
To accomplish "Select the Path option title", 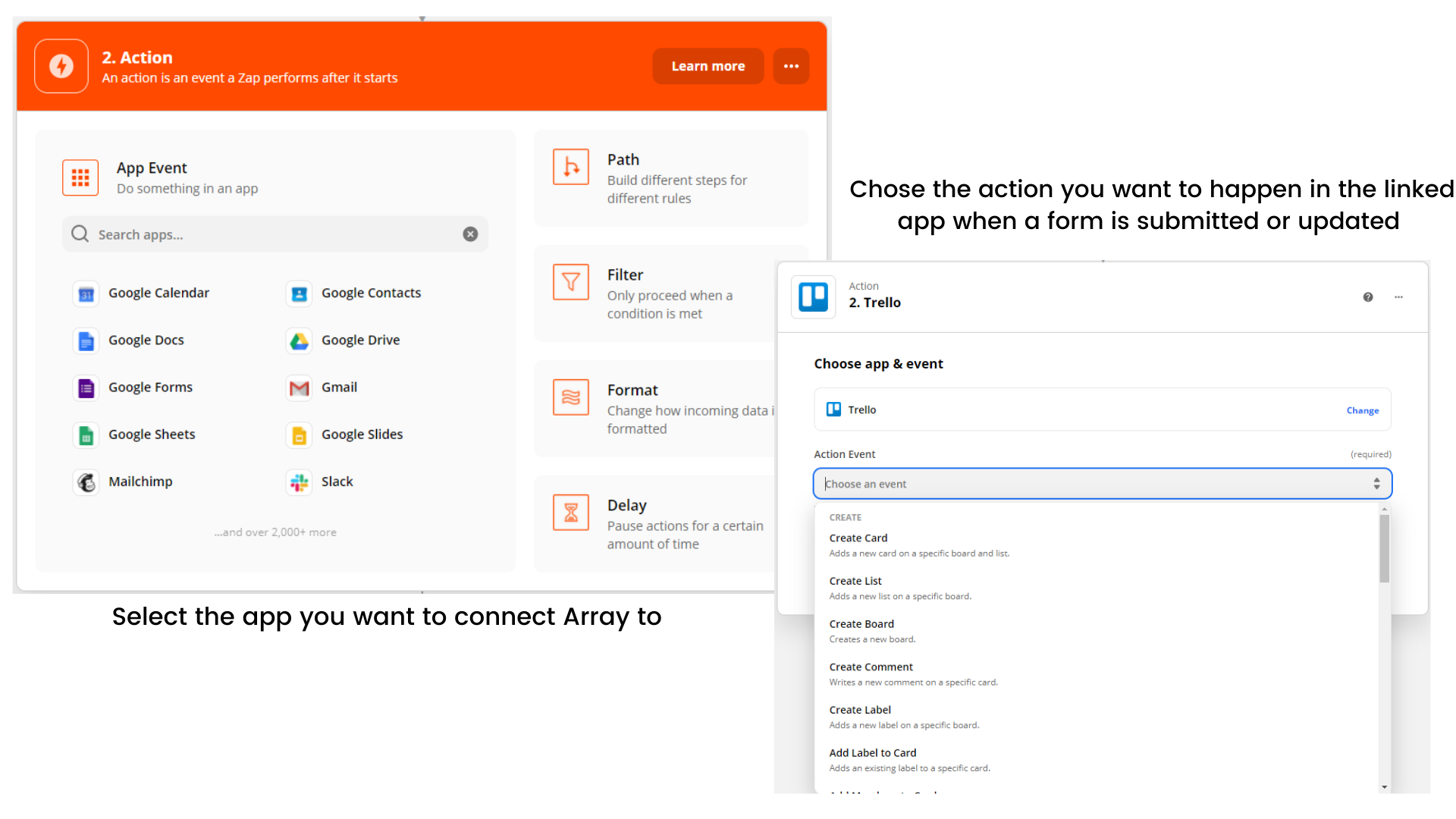I will click(623, 160).
